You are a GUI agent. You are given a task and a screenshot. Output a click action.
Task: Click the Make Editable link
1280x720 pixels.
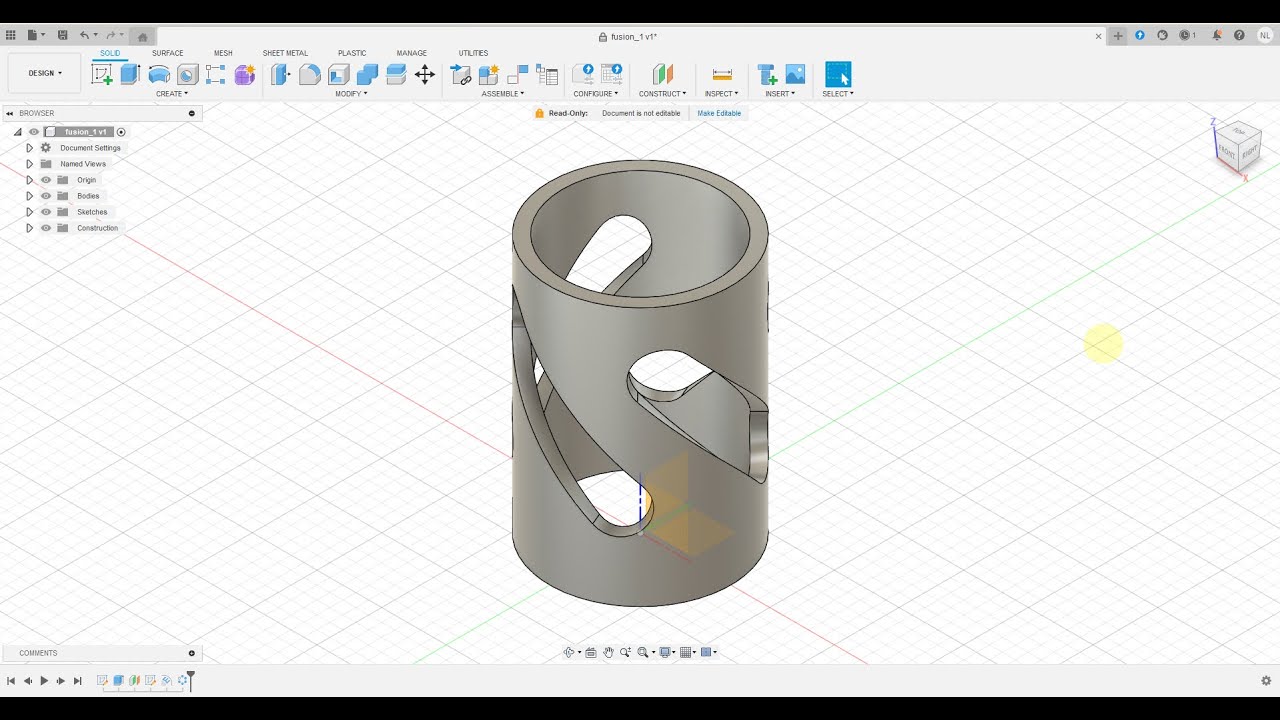[719, 113]
